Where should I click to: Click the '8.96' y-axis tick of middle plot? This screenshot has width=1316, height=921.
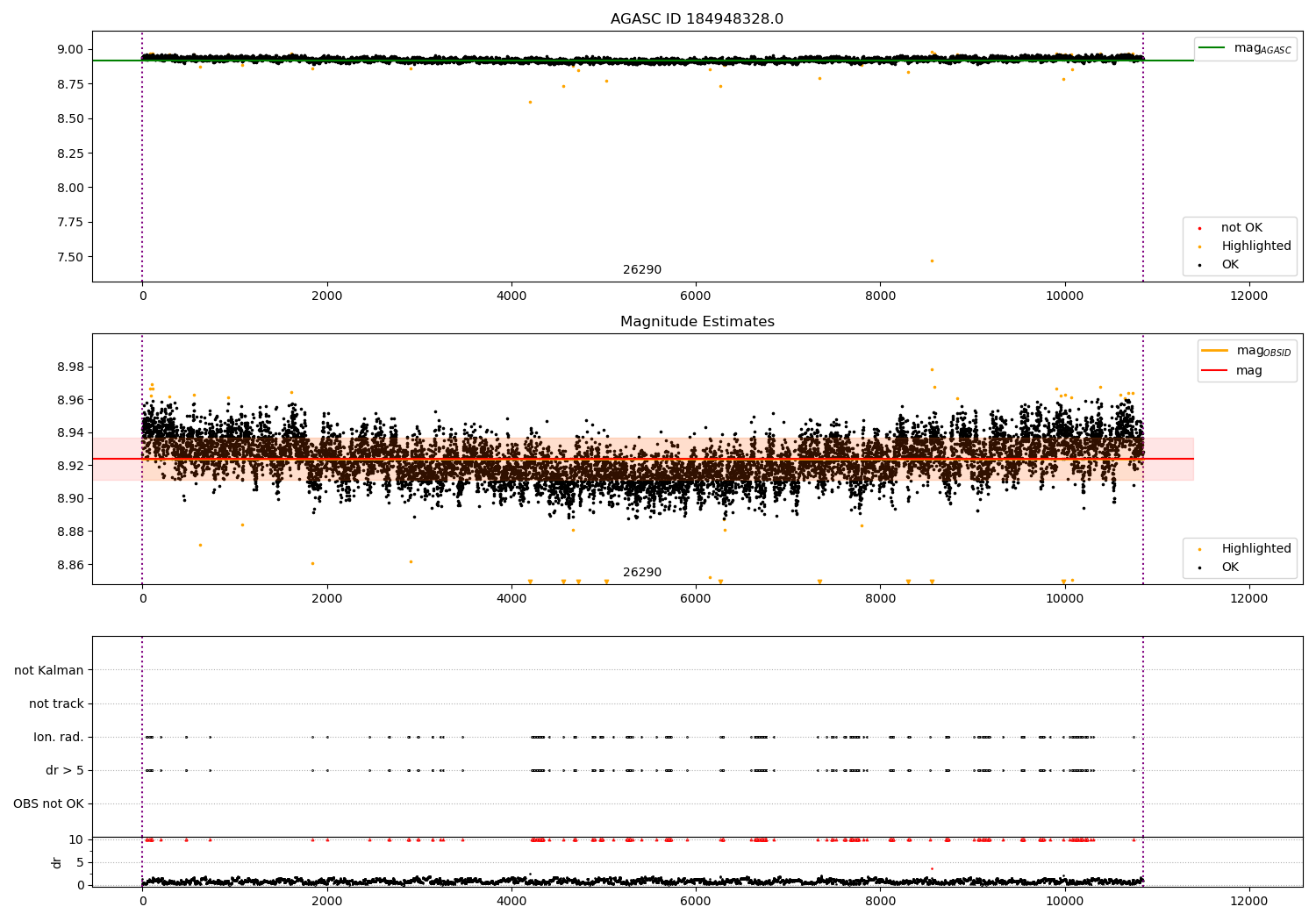click(71, 400)
